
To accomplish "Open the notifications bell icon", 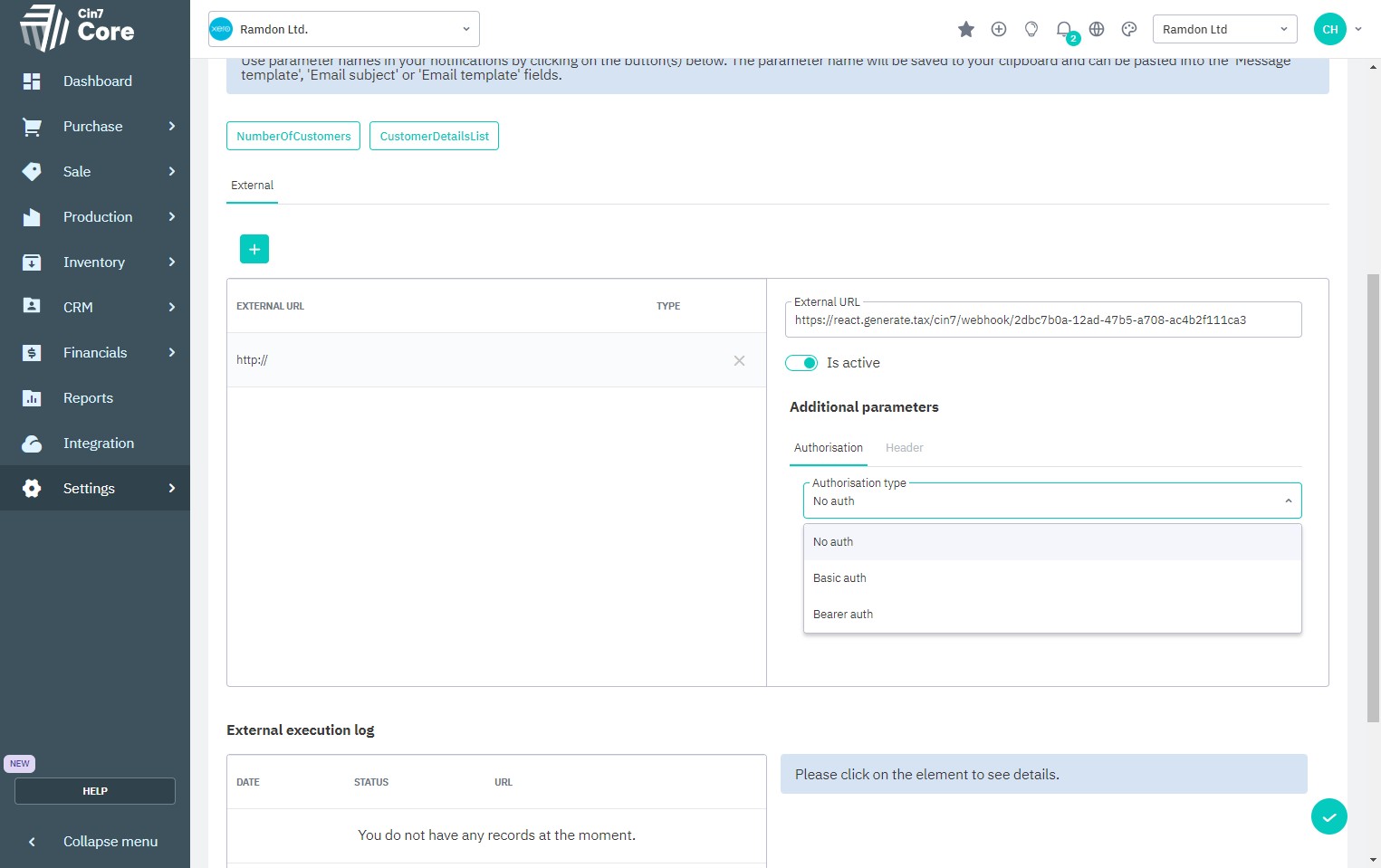I will pyautogui.click(x=1064, y=29).
